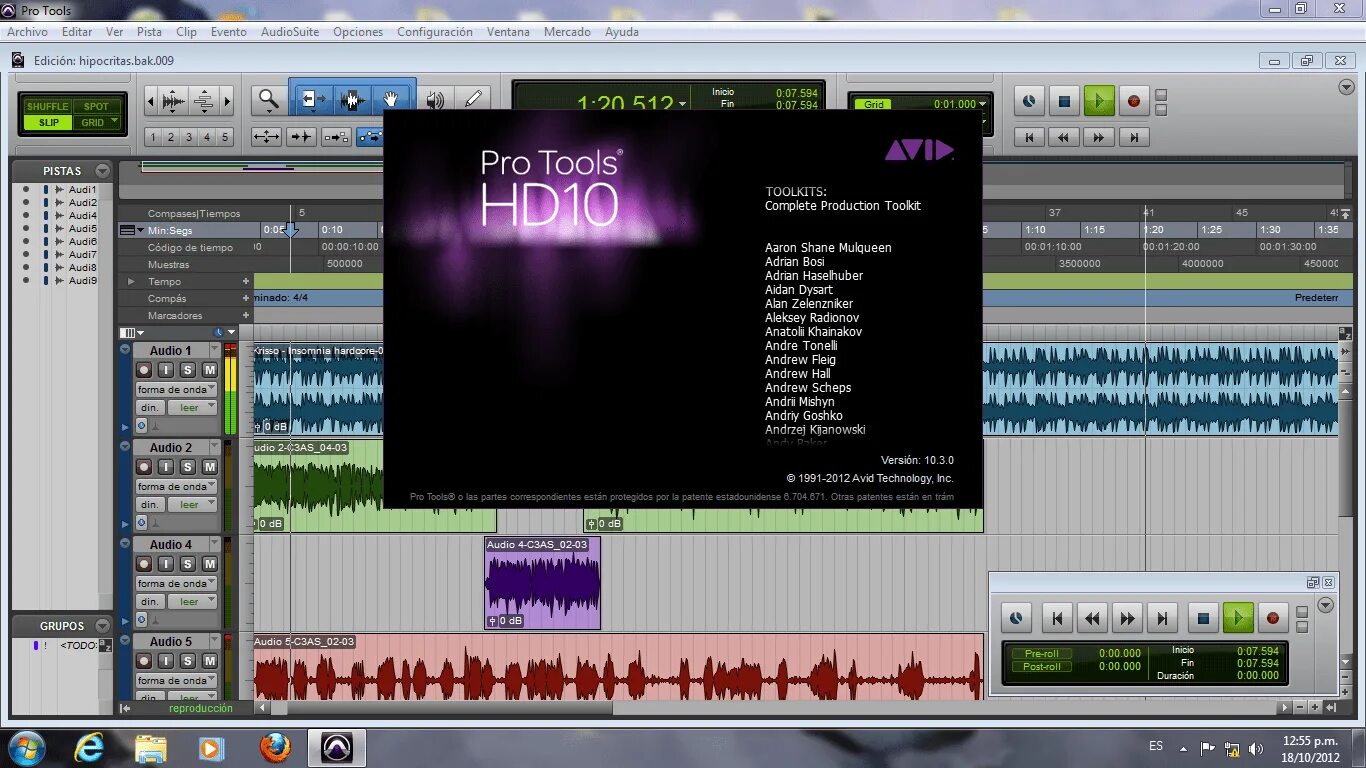
Task: Toggle Post-roll in floating transport
Action: pos(1041,667)
